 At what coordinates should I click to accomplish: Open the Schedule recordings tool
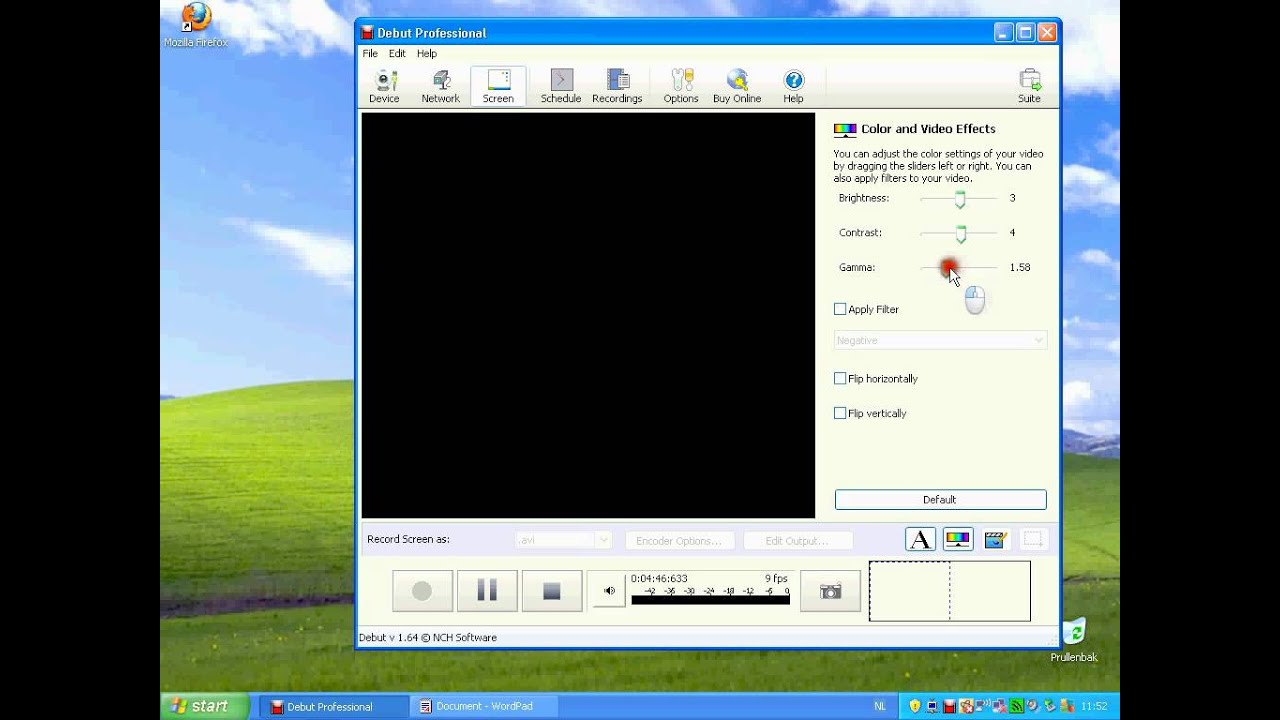click(x=561, y=87)
